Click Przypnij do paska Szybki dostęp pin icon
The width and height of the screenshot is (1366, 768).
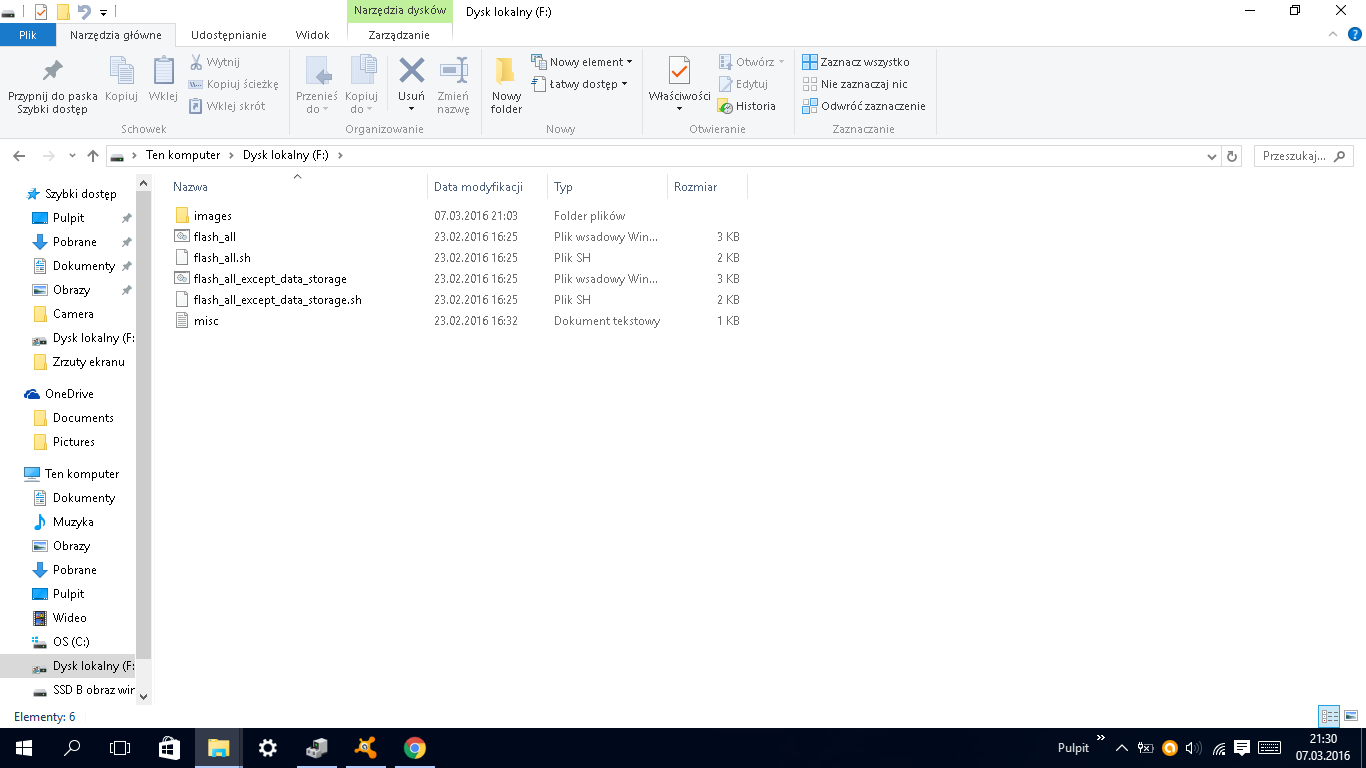pyautogui.click(x=52, y=72)
